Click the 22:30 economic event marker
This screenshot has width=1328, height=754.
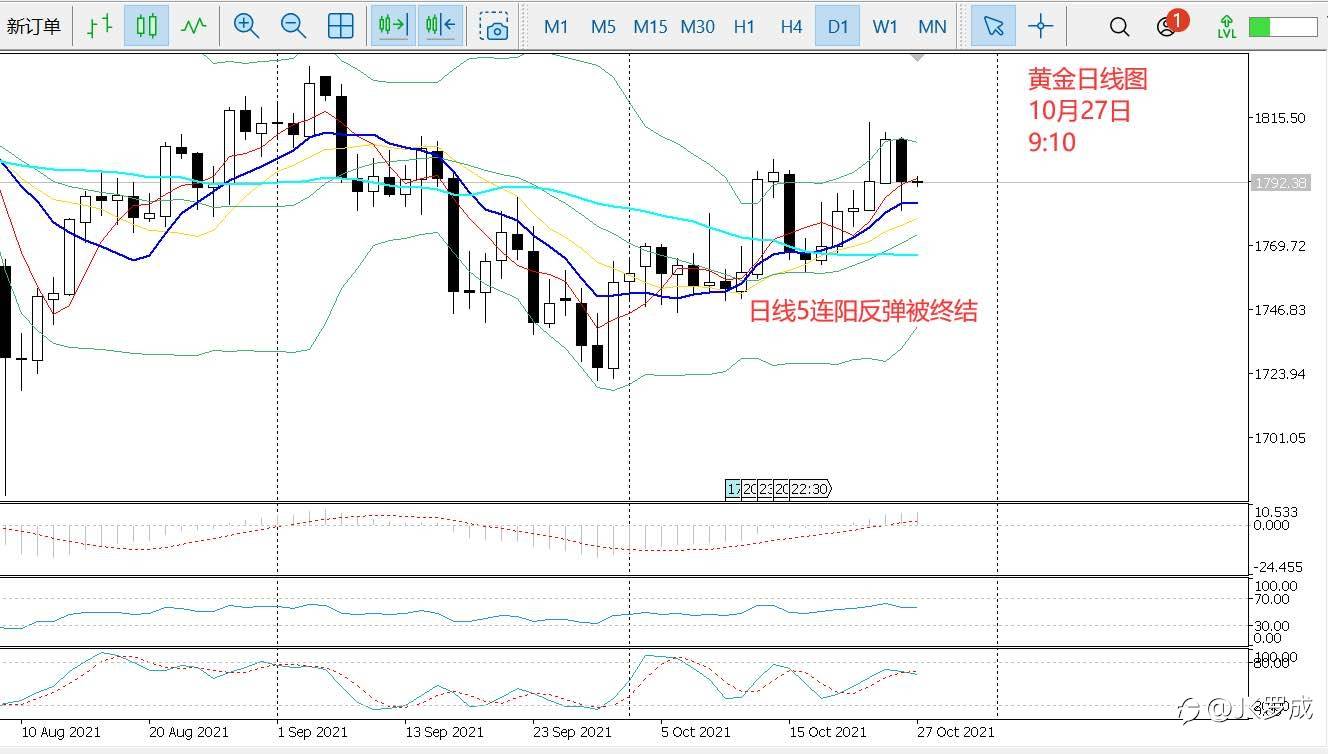coord(811,489)
